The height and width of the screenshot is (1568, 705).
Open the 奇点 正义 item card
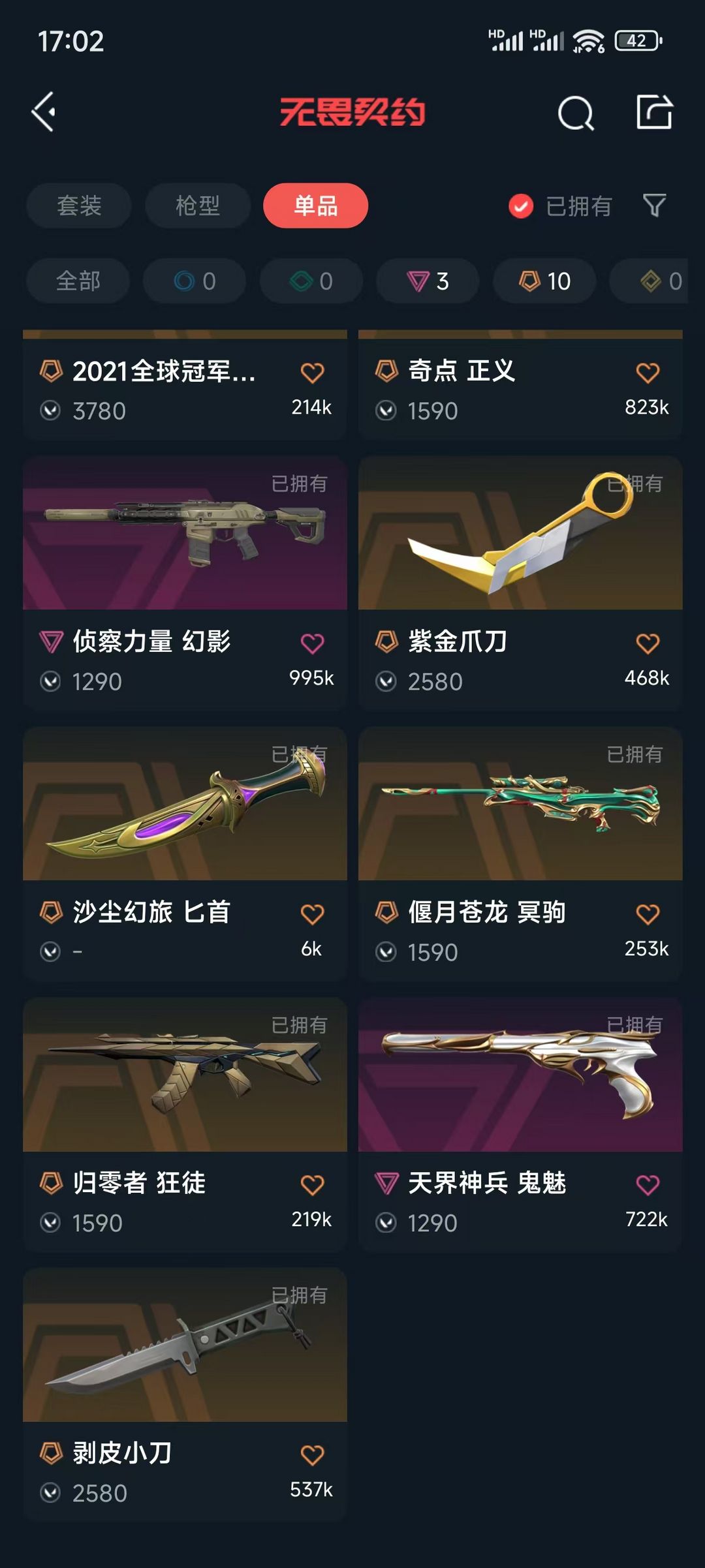click(x=520, y=385)
